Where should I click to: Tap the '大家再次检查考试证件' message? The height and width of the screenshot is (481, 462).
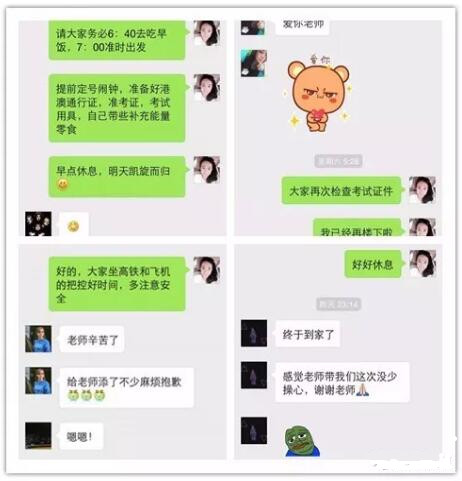point(341,191)
